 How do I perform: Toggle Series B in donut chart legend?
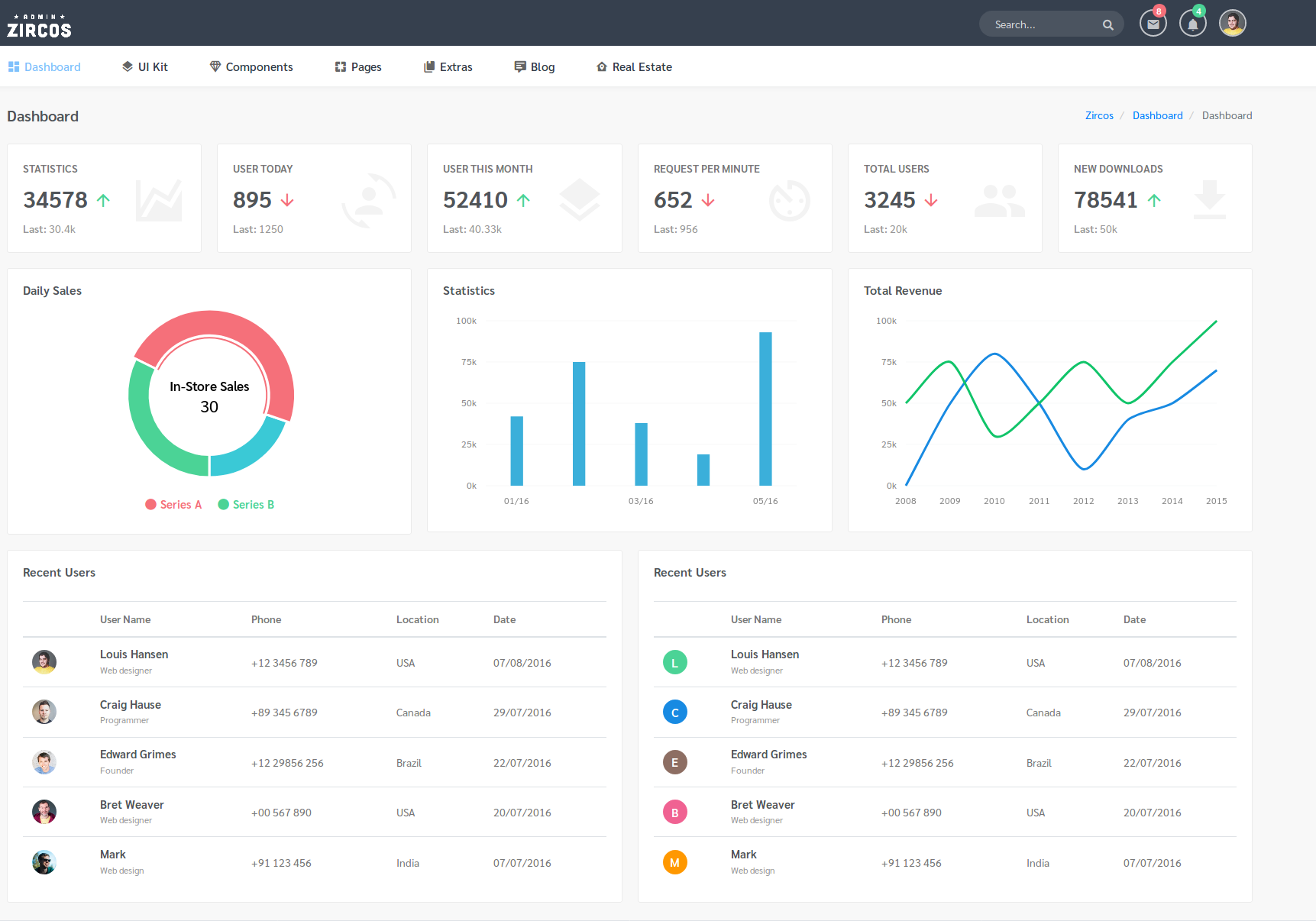[x=246, y=504]
